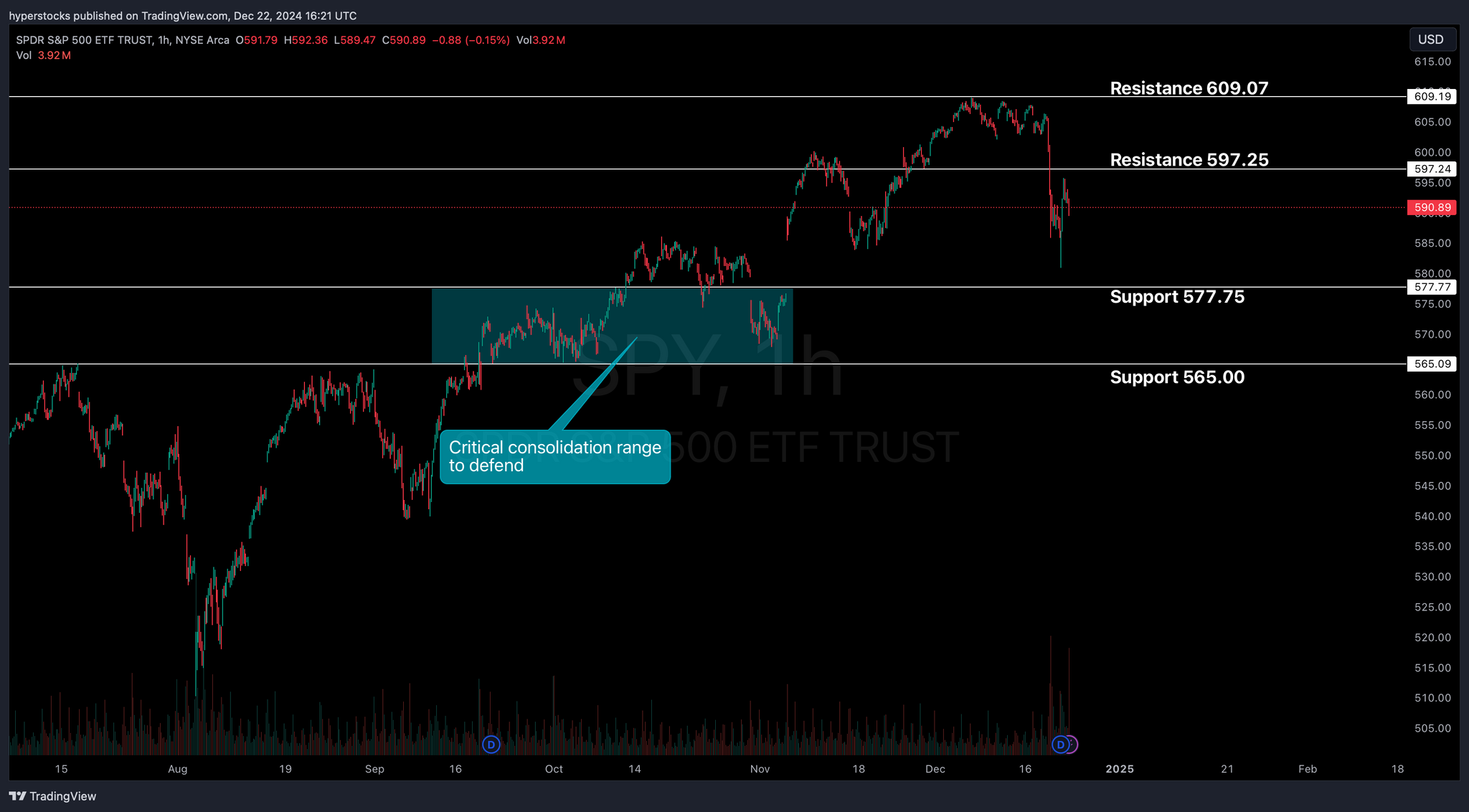Select the teal consolidation rectangle on the chart
Screen dimensions: 1469x812
[x=612, y=326]
